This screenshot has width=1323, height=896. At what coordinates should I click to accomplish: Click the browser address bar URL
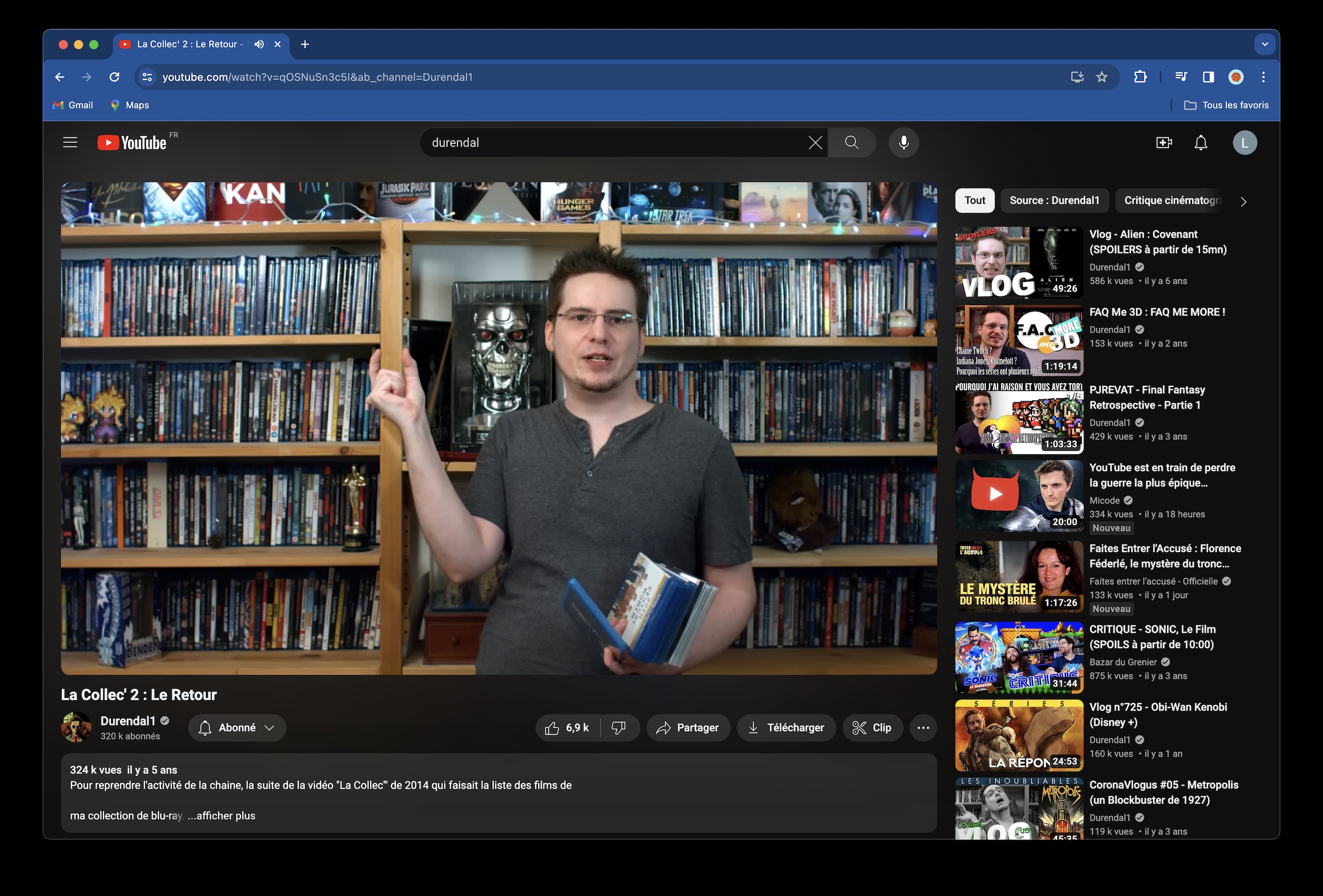(317, 77)
